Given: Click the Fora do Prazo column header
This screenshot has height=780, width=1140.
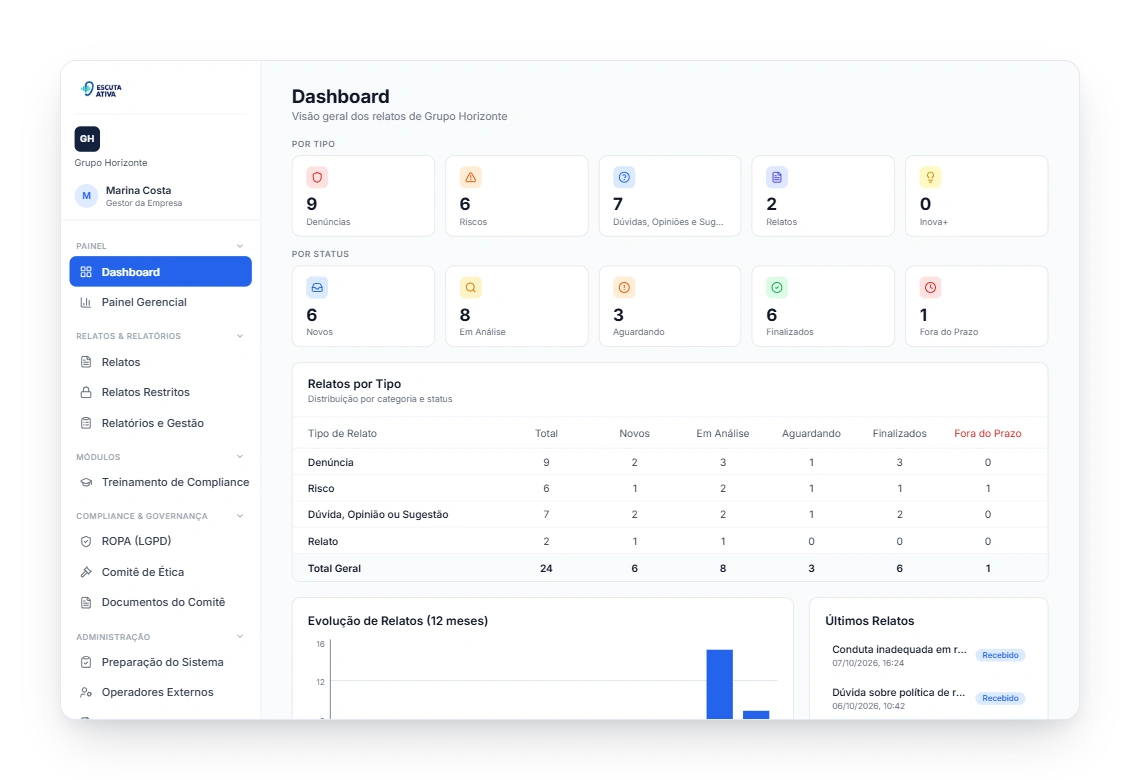Looking at the screenshot, I should pyautogui.click(x=987, y=434).
